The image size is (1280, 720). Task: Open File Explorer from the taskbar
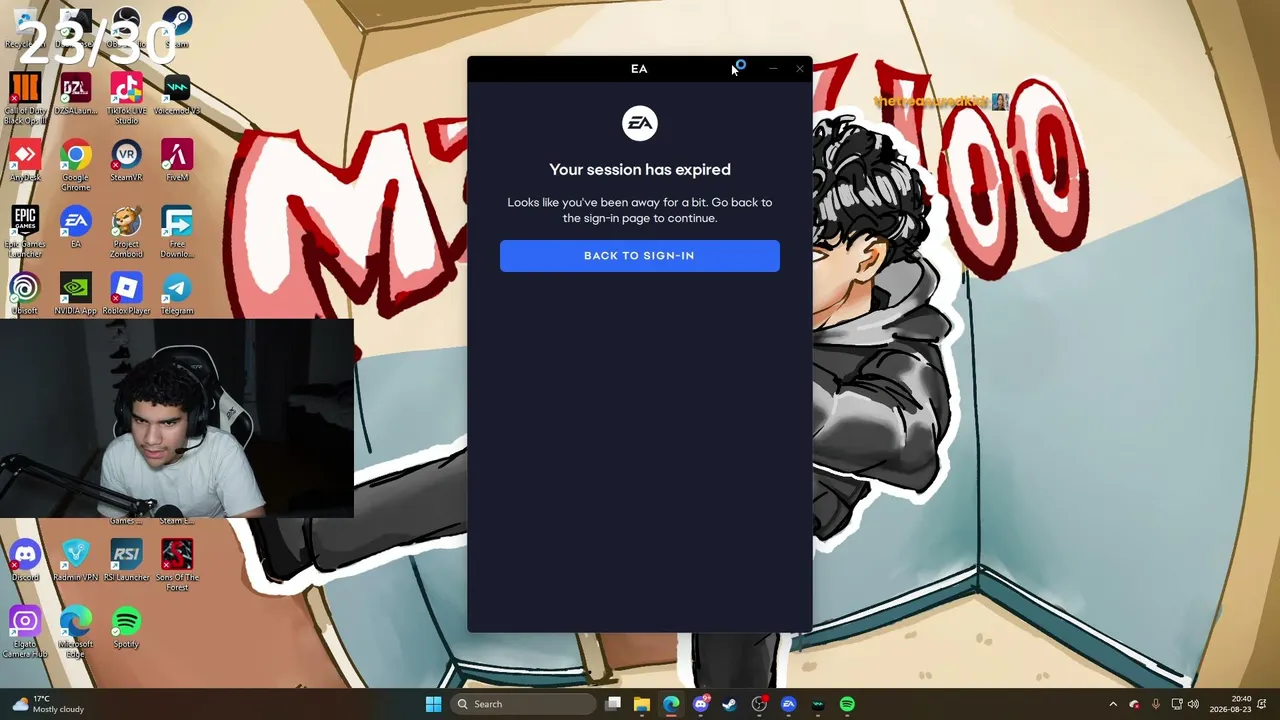point(642,704)
